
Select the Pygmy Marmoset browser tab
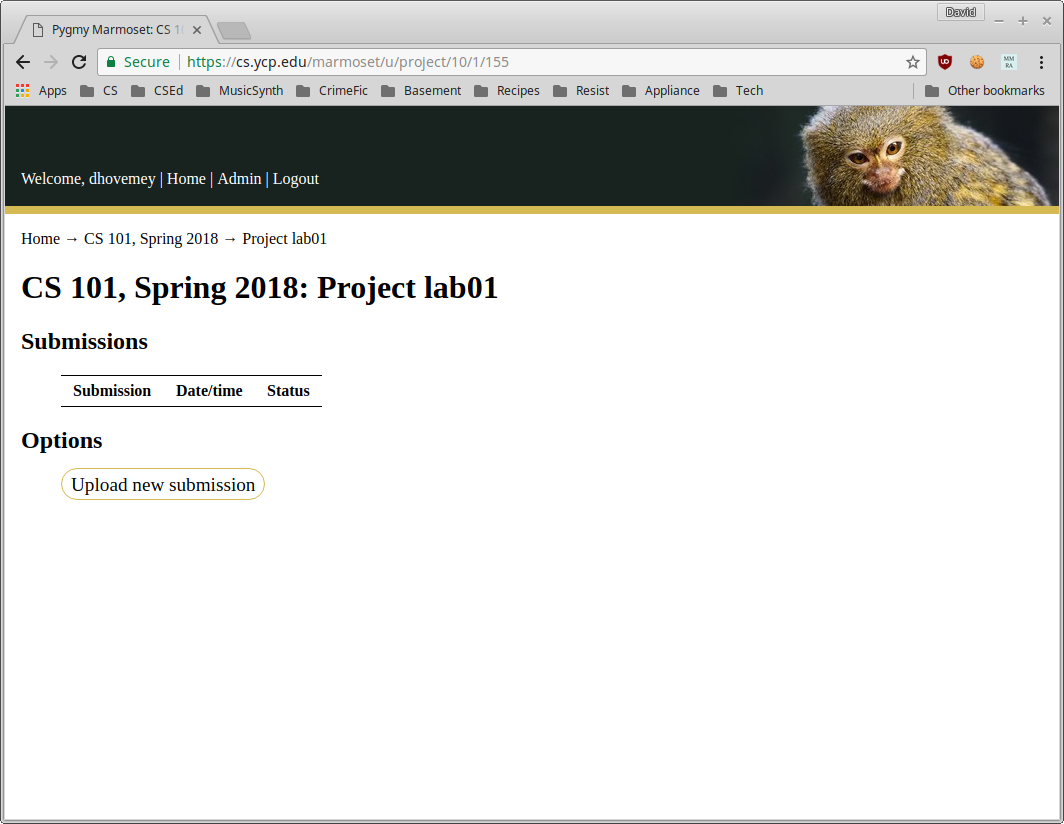112,30
